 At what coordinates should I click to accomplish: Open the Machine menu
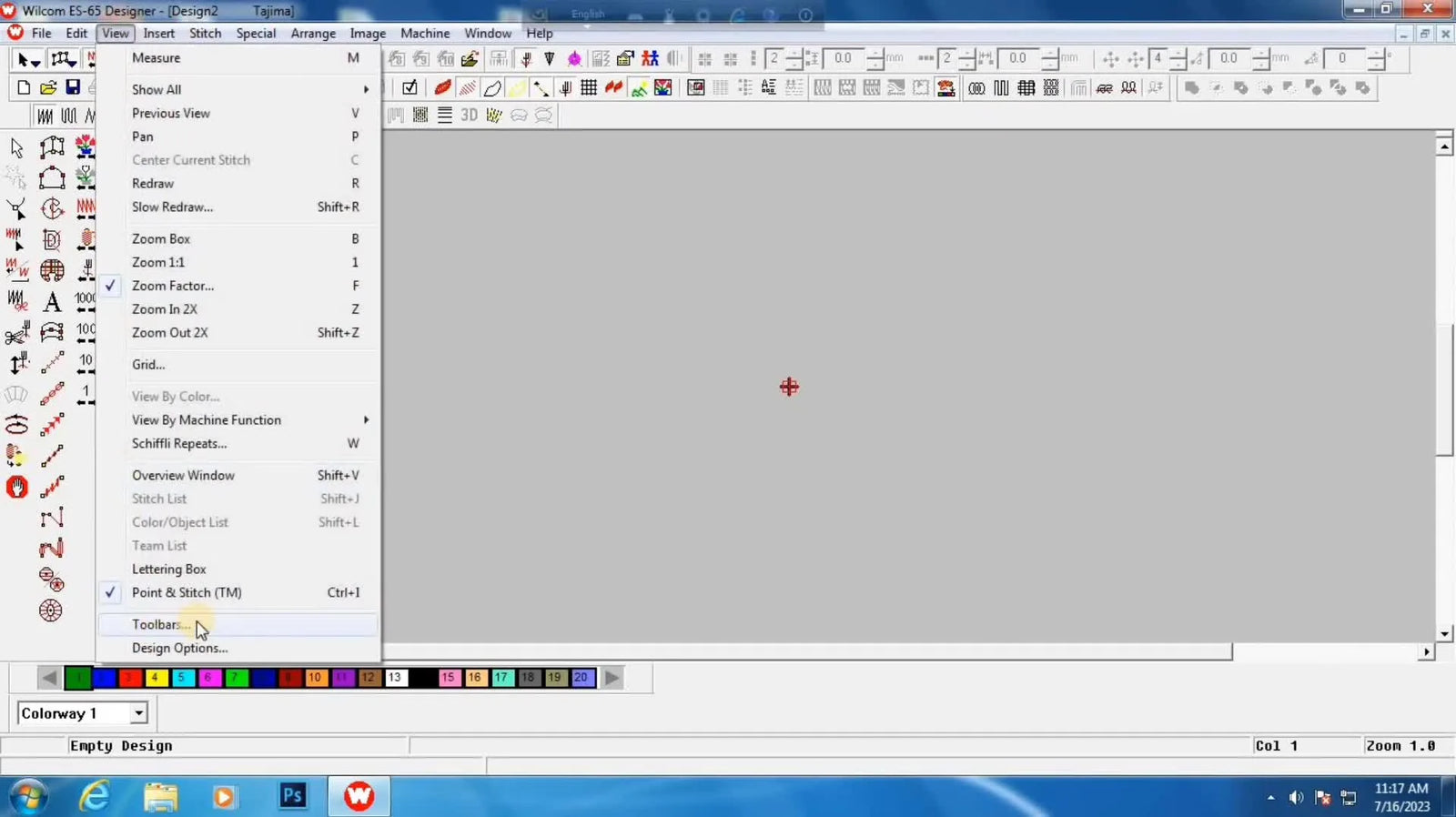[x=425, y=33]
